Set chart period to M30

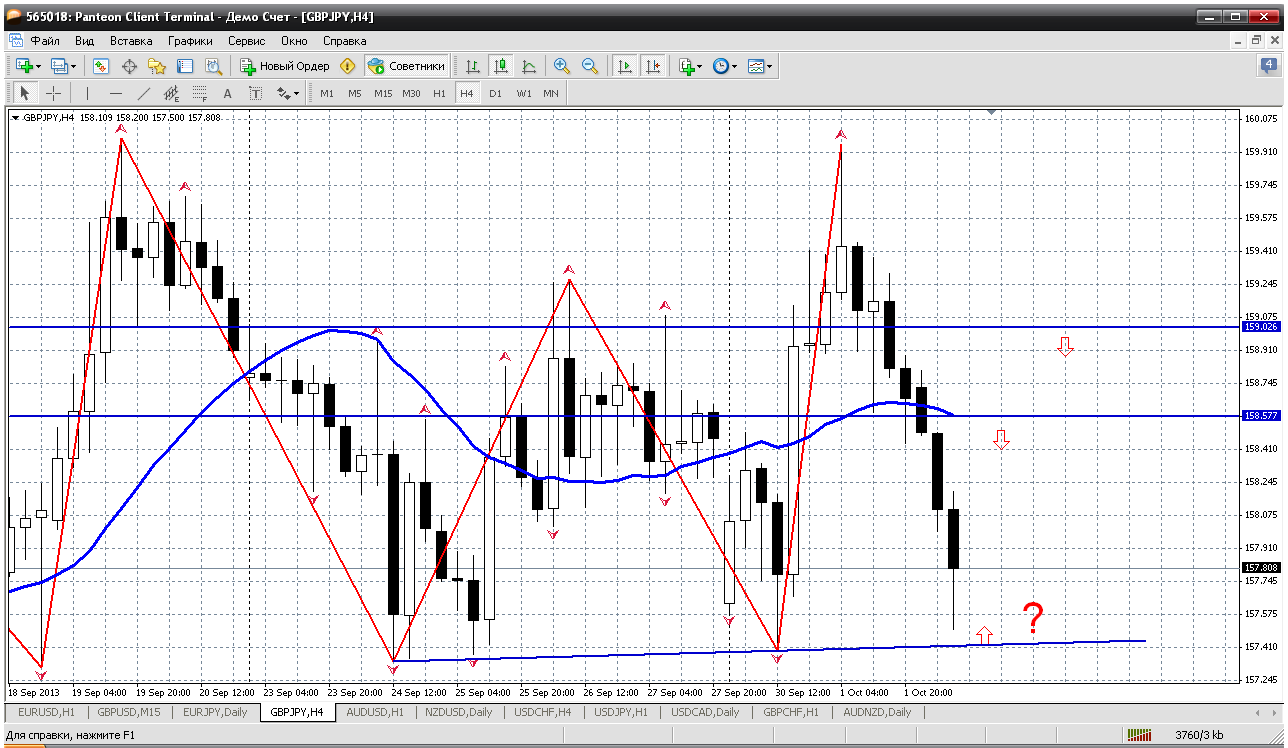[411, 93]
